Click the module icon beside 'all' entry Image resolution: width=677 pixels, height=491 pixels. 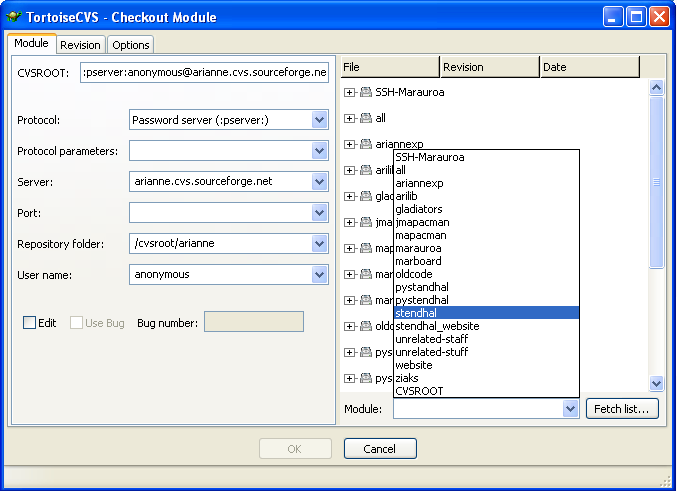coord(366,118)
